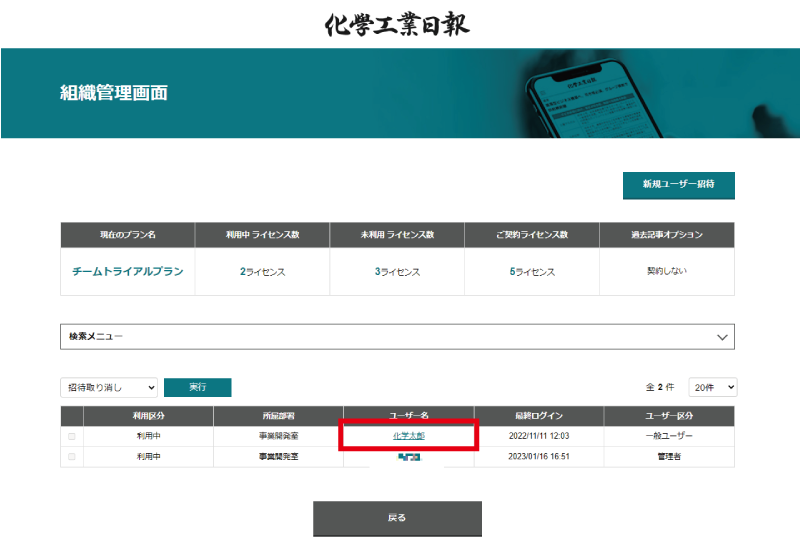Image resolution: width=800 pixels, height=548 pixels.
Task: Expand the 検索メニュー panel
Action: pos(397,337)
